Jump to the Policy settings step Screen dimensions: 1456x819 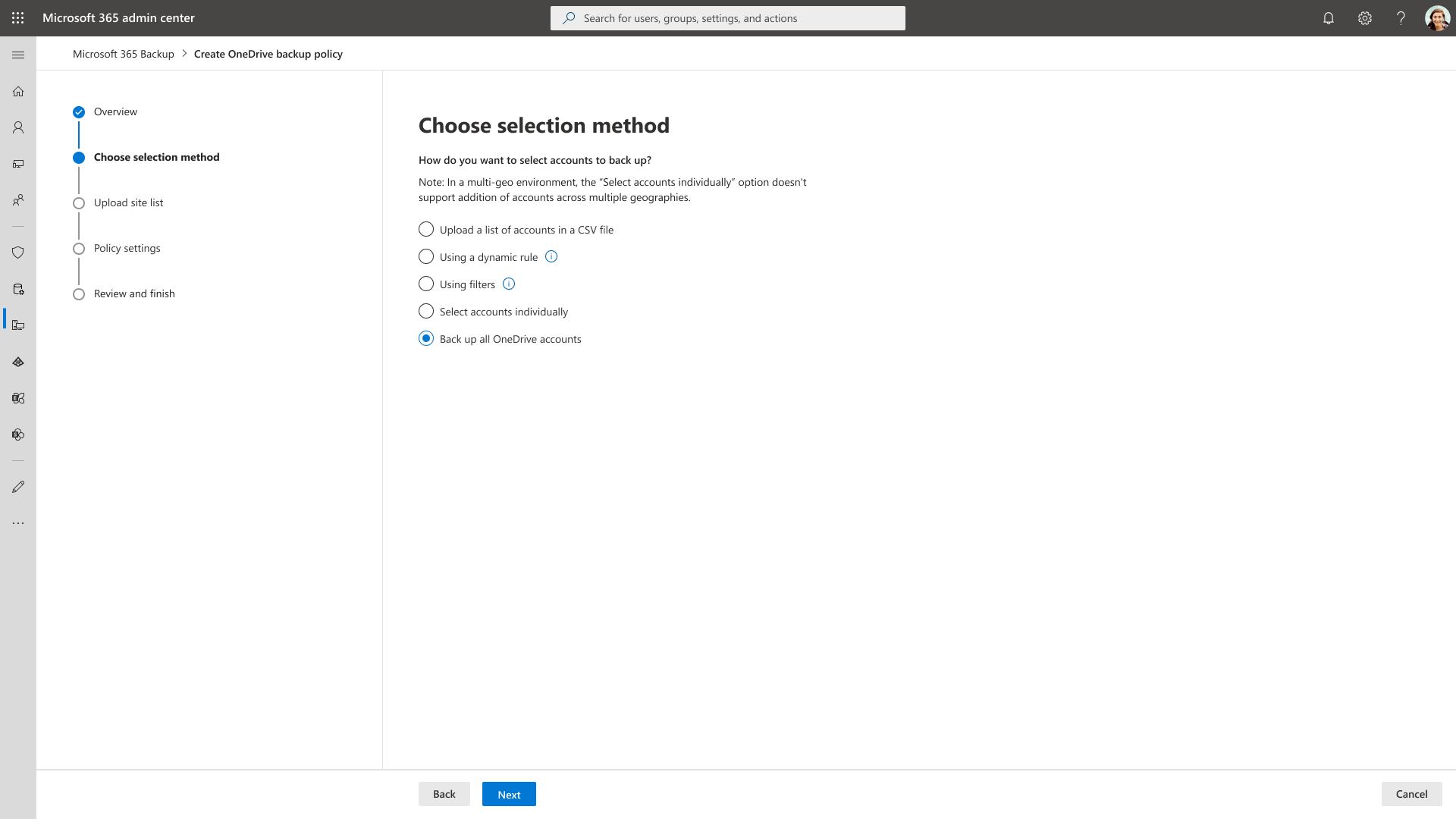tap(117, 248)
